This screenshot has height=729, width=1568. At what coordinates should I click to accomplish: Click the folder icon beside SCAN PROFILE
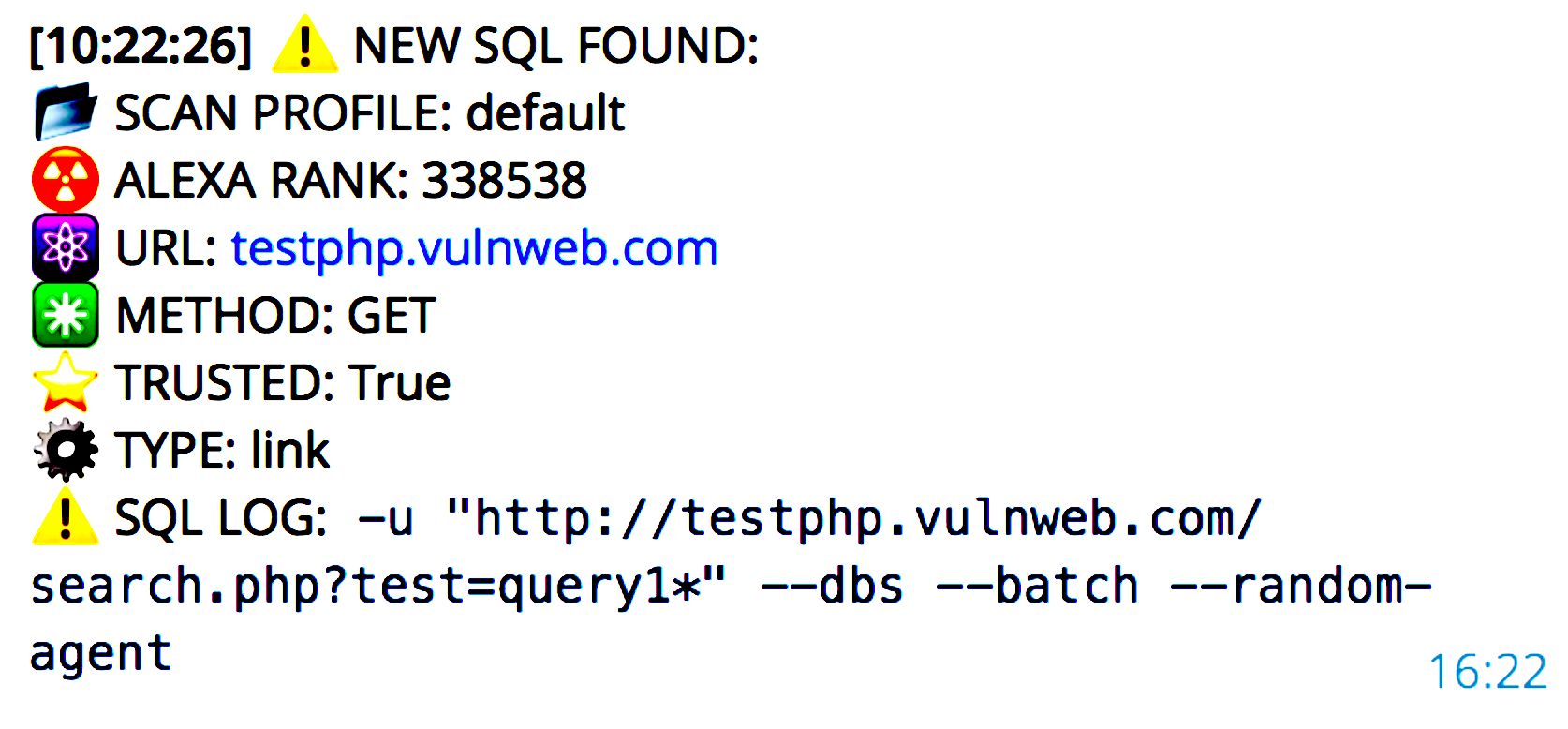tap(65, 112)
